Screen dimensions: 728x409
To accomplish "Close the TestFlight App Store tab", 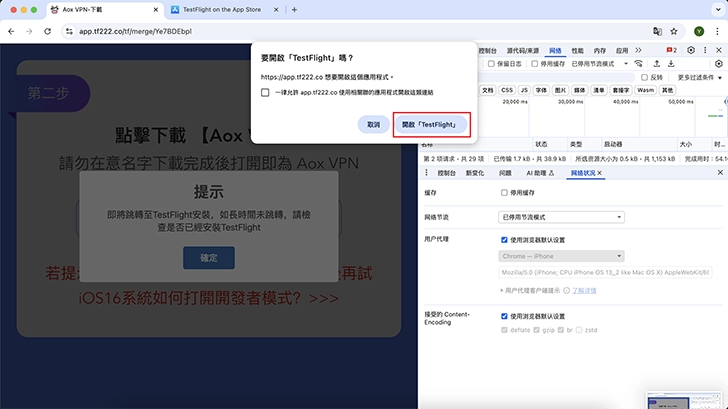I will pyautogui.click(x=276, y=10).
